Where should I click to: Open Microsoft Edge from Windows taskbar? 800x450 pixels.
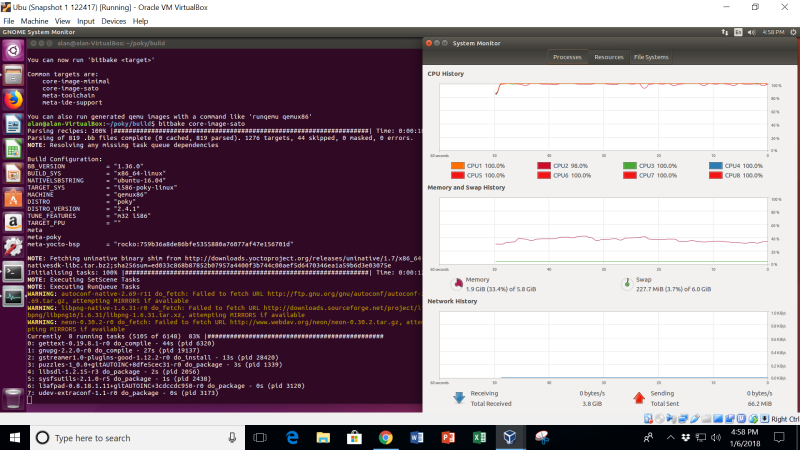[x=292, y=438]
